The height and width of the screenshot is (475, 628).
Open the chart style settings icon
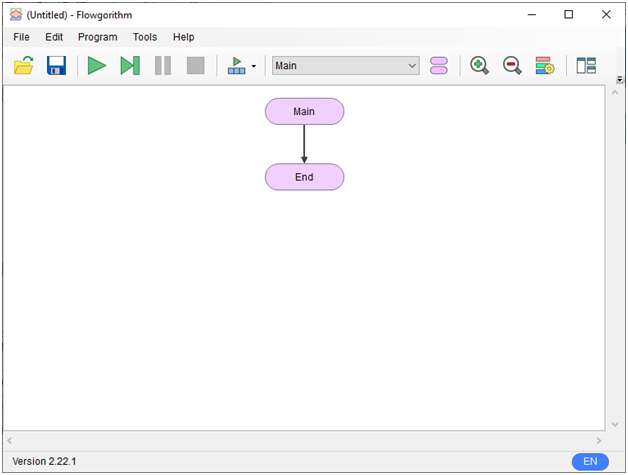pos(545,65)
